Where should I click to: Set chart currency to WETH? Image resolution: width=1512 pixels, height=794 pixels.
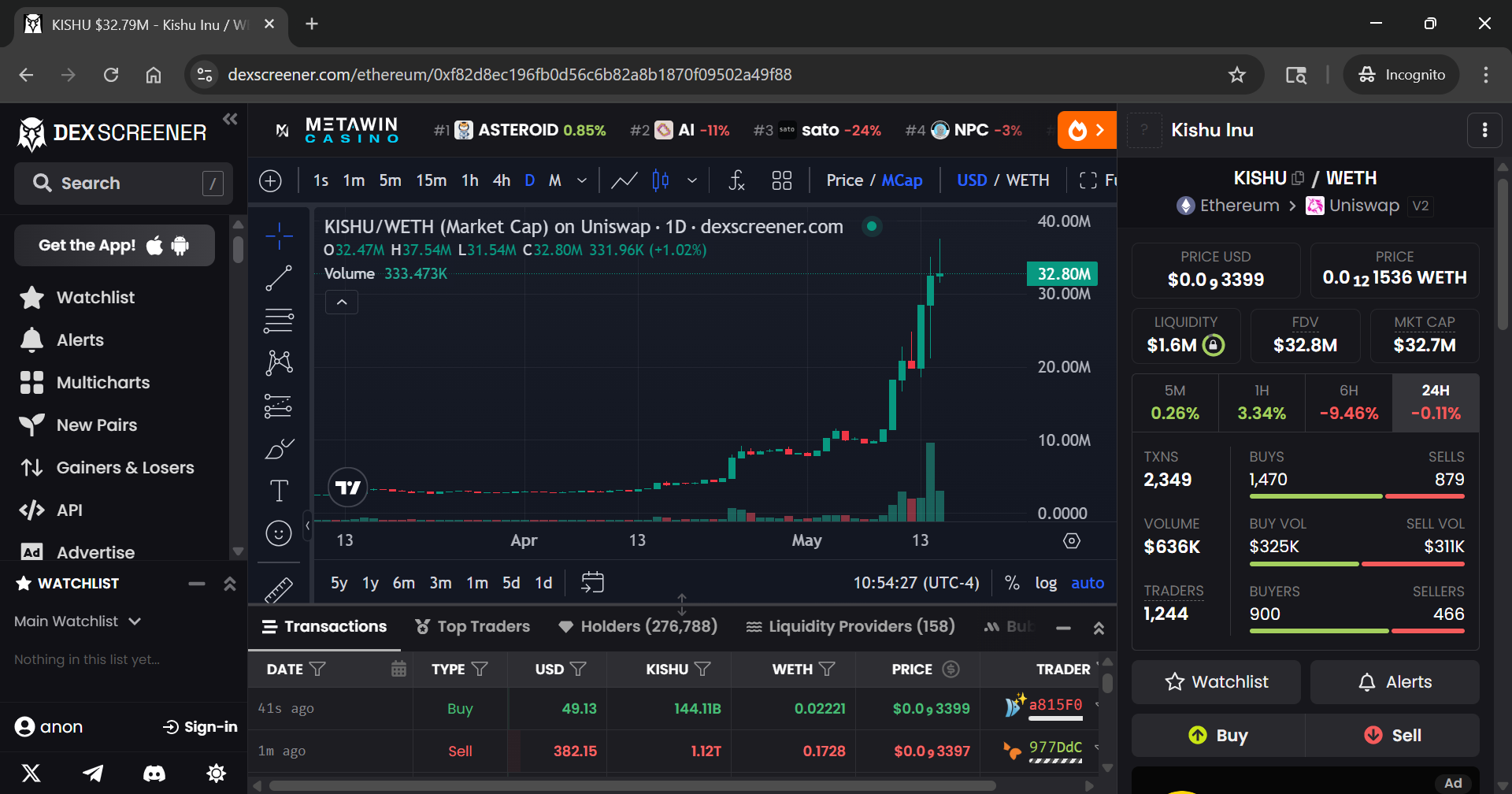[x=1028, y=180]
